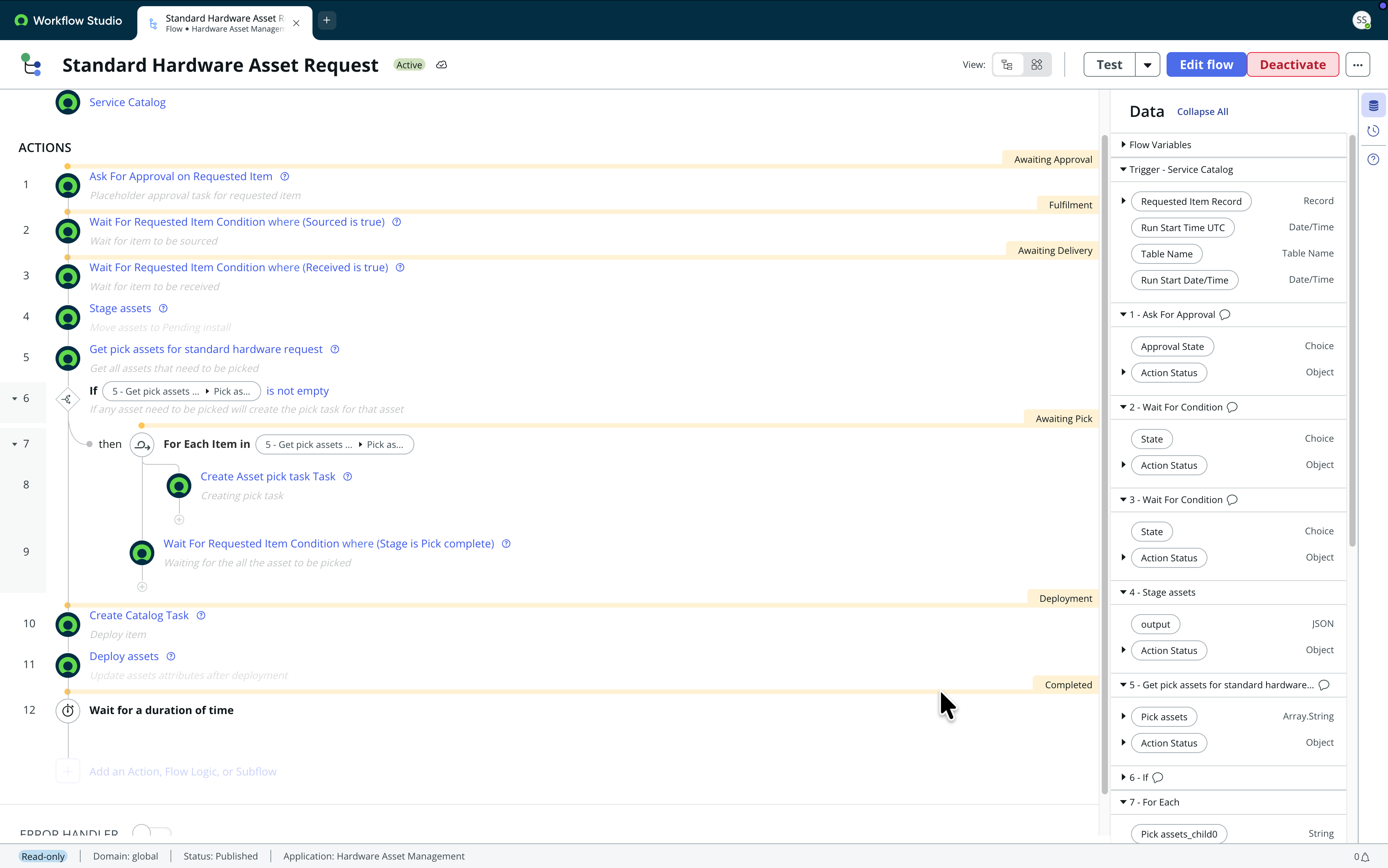The height and width of the screenshot is (868, 1388).
Task: Show help for Stage is Pick complete step
Action: 506,544
